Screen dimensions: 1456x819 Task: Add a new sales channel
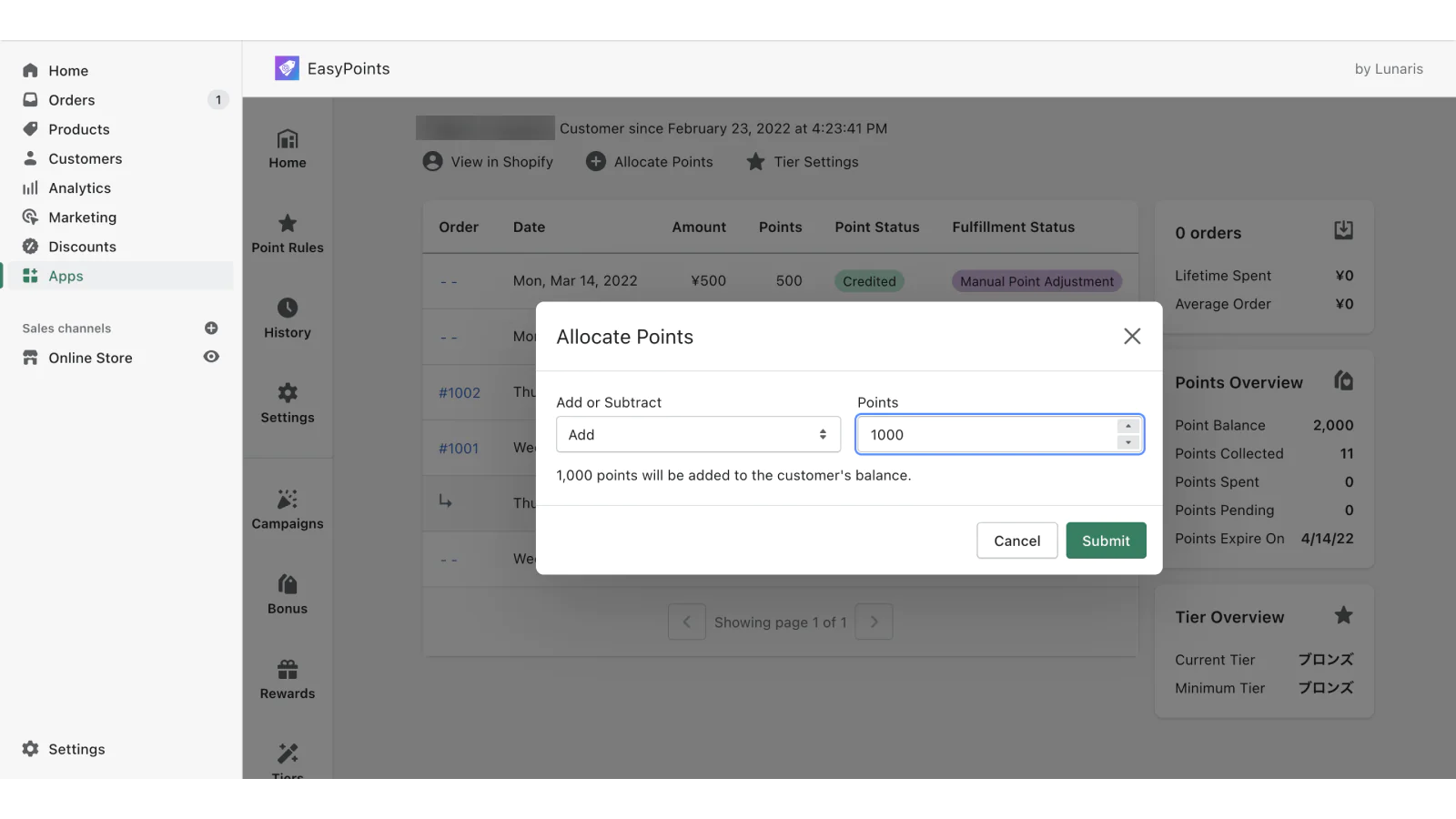tap(211, 328)
